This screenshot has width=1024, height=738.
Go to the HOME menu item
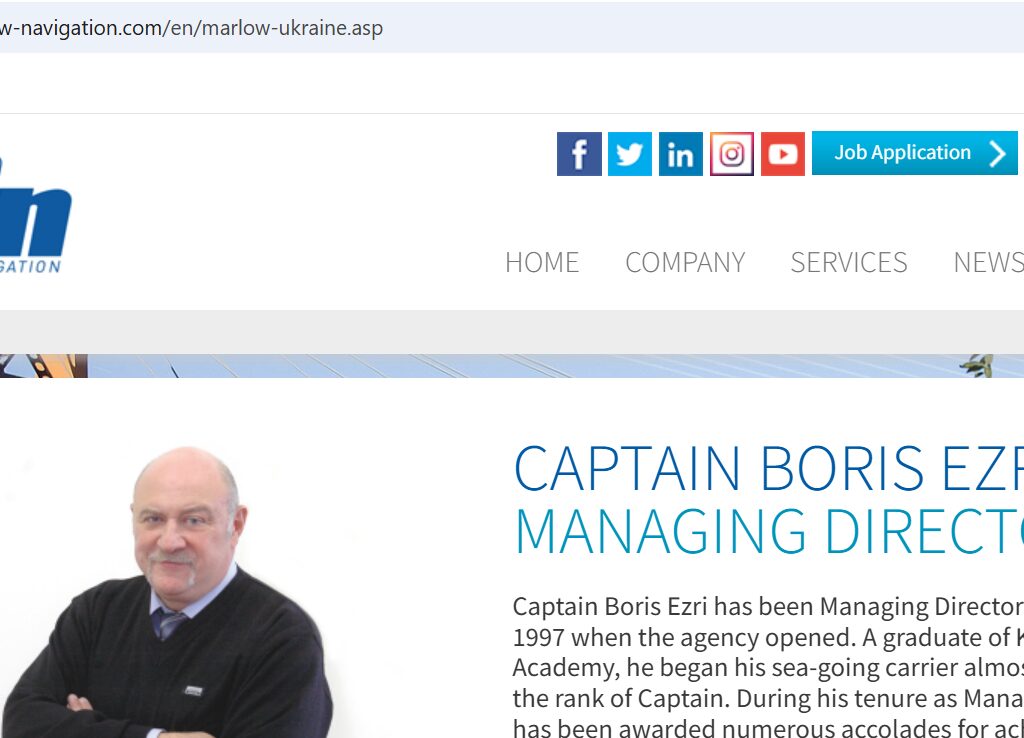541,263
